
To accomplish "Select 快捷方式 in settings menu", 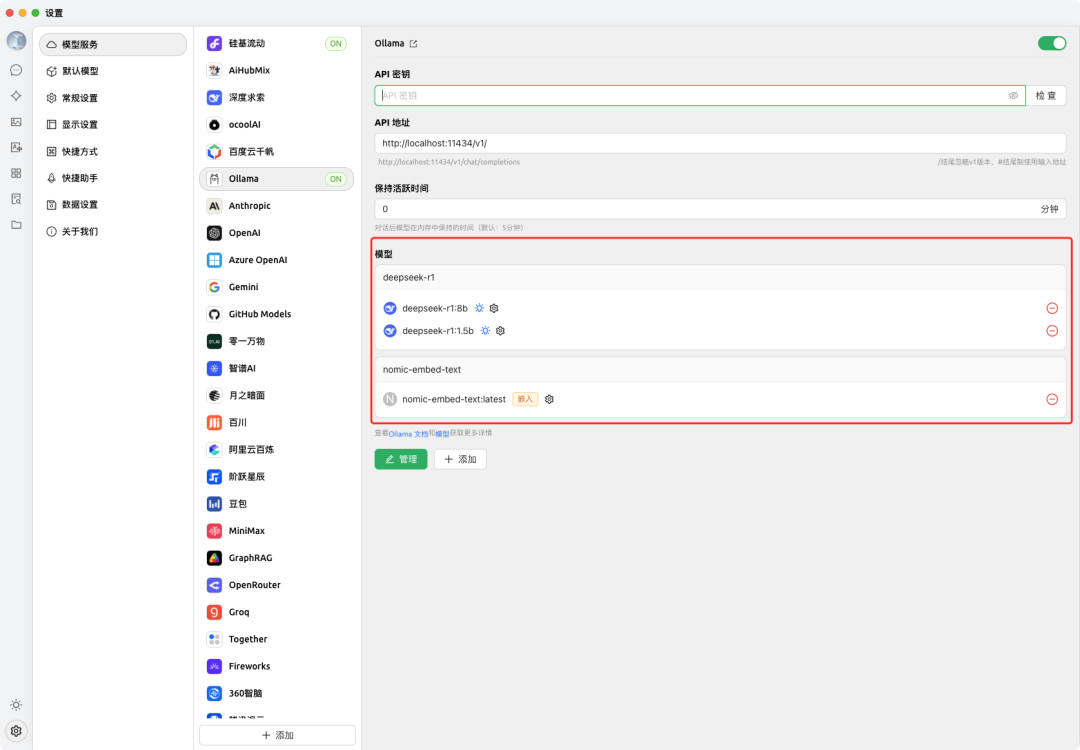I will pos(113,152).
